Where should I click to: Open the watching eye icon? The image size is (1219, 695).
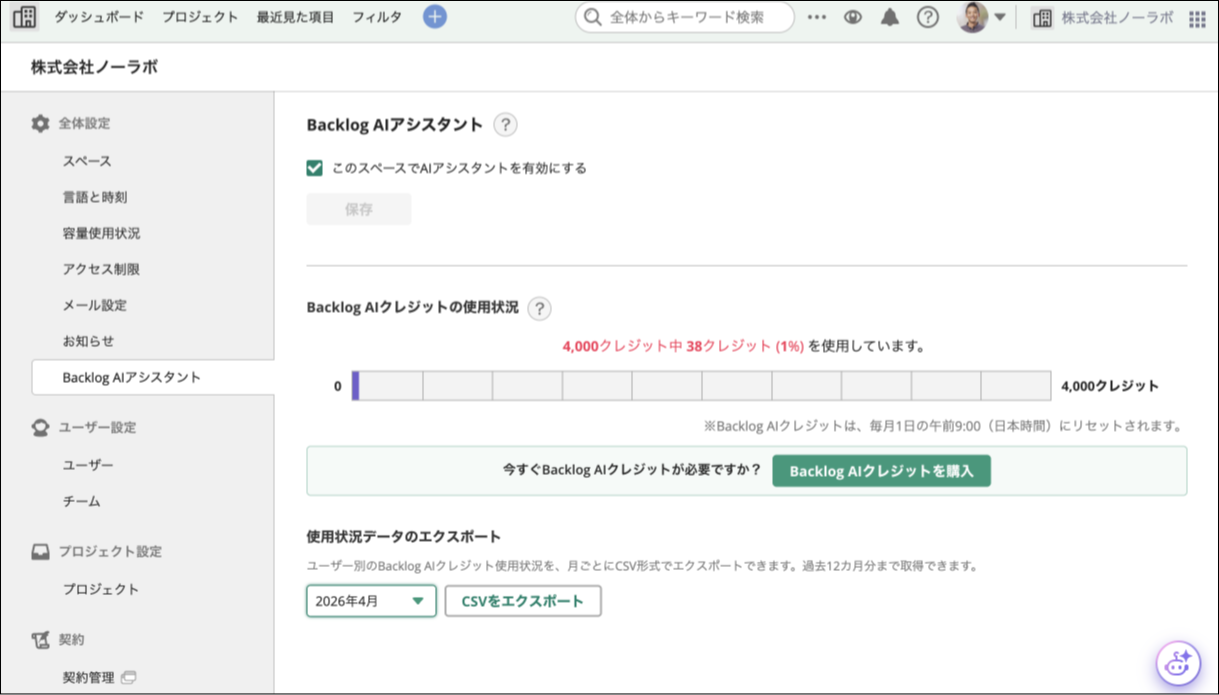[x=853, y=17]
